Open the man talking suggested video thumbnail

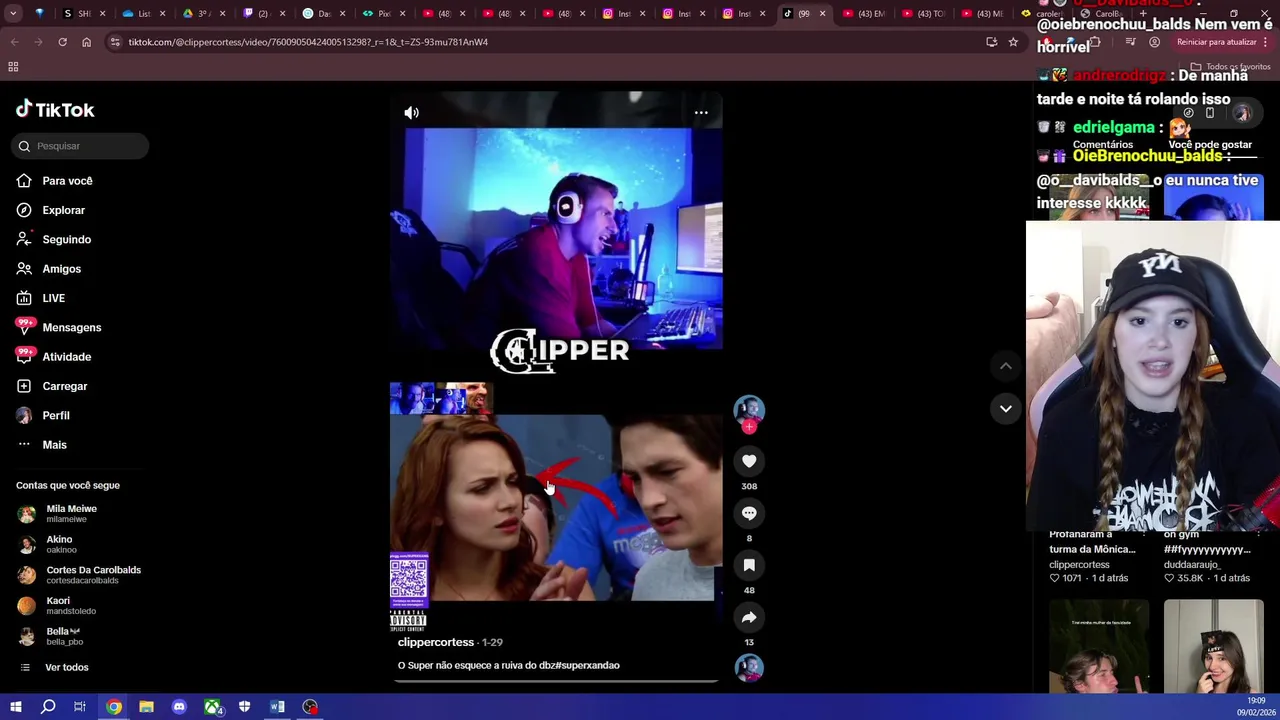point(1099,646)
